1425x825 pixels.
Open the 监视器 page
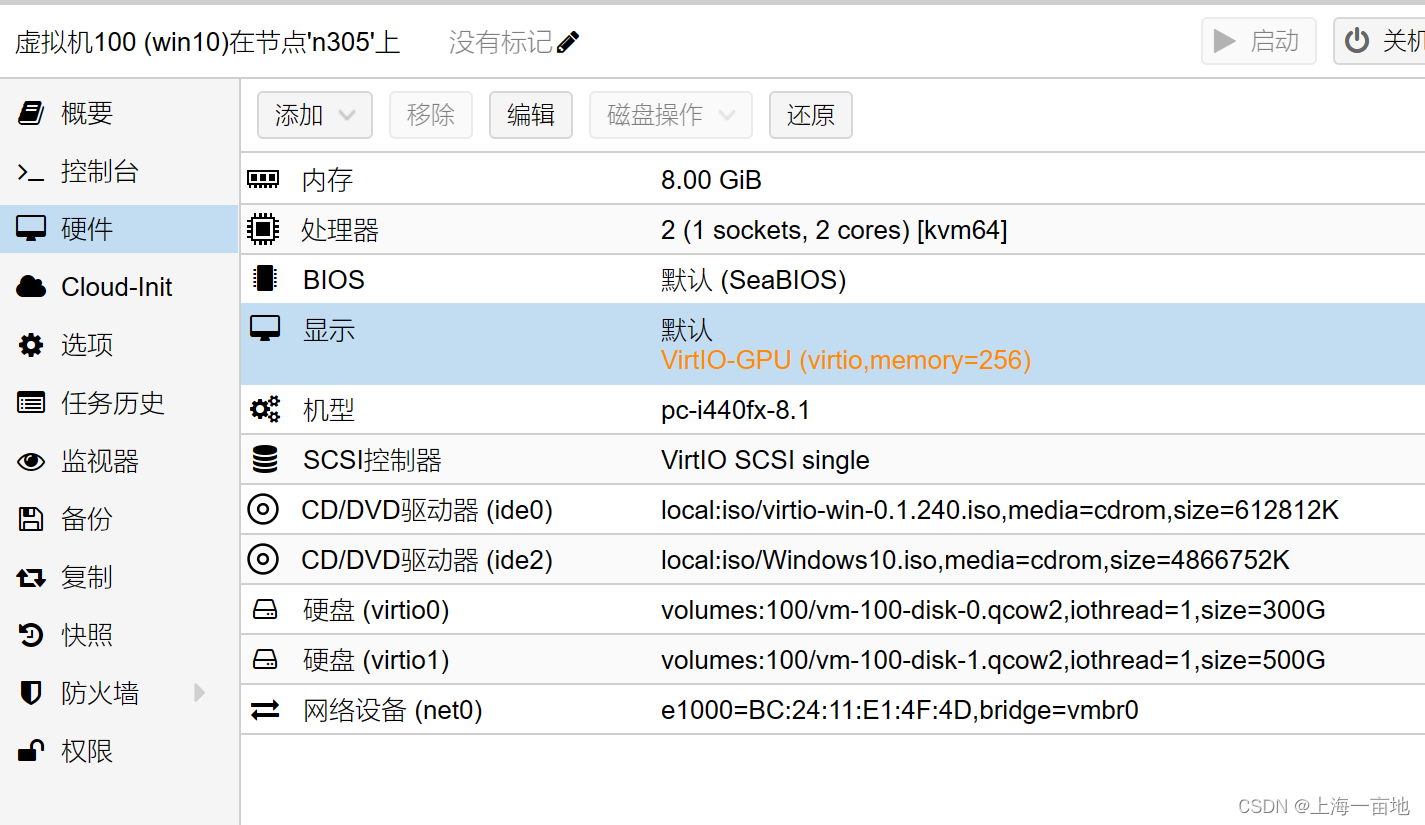point(119,461)
